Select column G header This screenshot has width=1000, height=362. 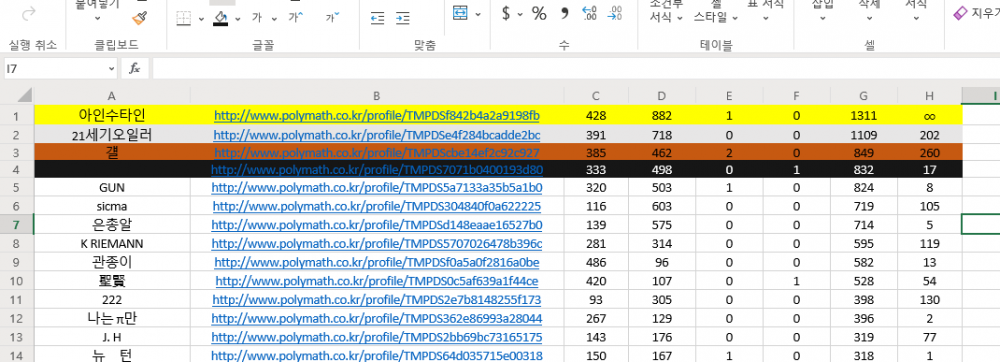tap(864, 96)
